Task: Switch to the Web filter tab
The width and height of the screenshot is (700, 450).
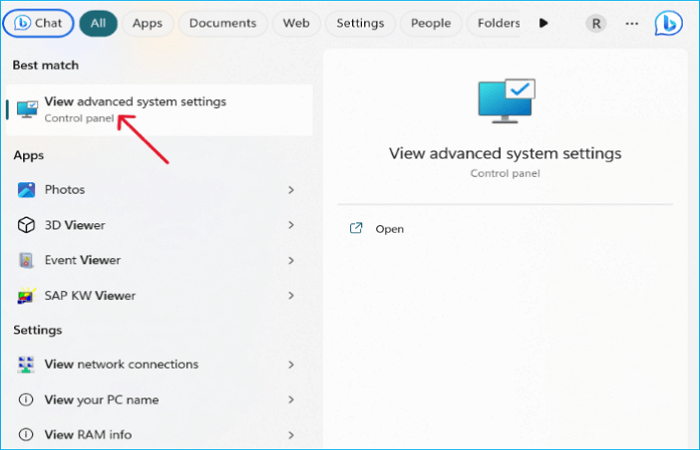Action: click(296, 22)
